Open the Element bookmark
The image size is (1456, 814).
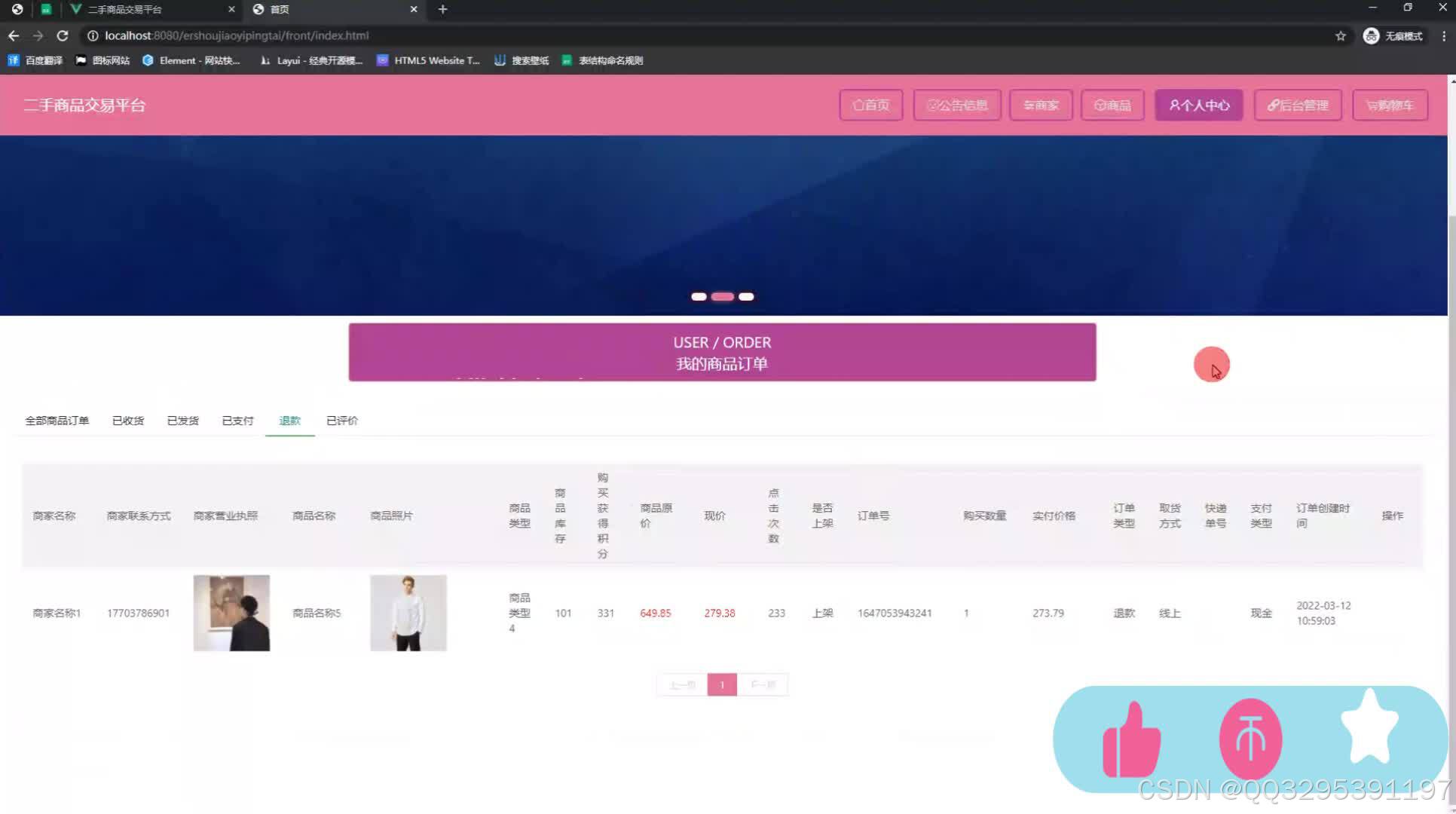tap(191, 60)
